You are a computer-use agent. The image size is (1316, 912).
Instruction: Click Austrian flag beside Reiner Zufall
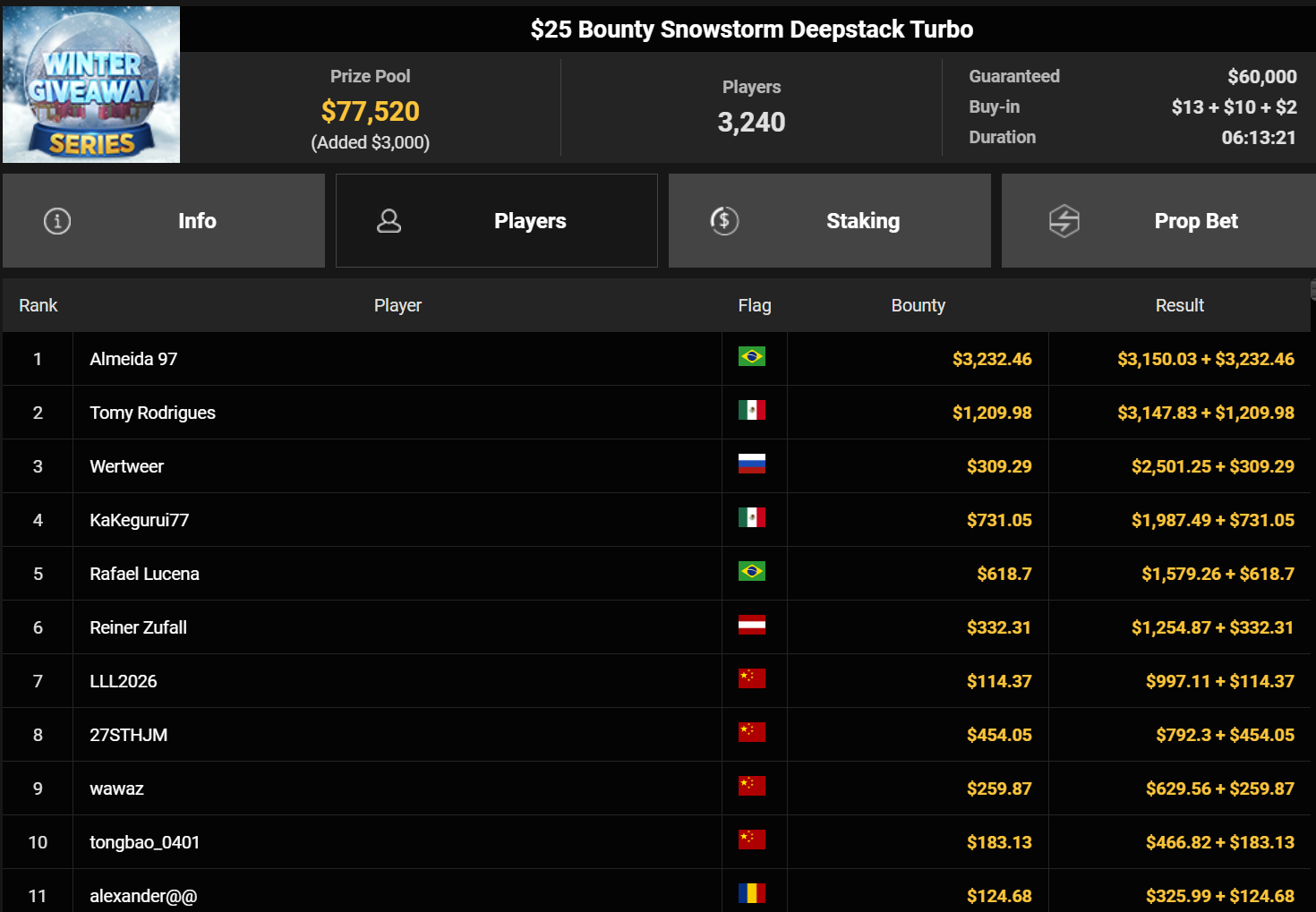click(752, 626)
